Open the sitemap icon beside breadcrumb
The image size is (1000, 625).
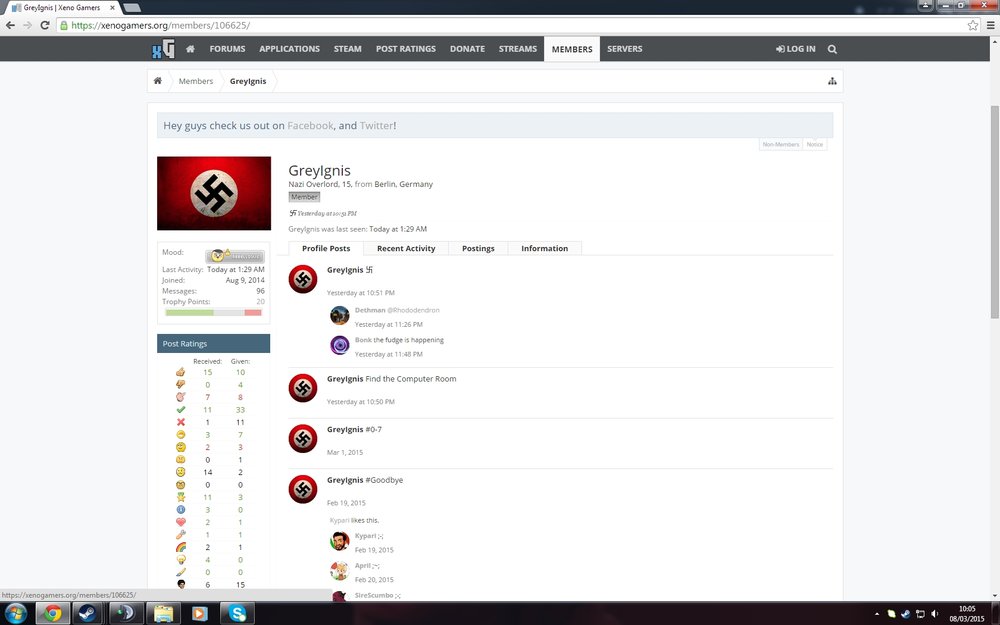tap(832, 81)
